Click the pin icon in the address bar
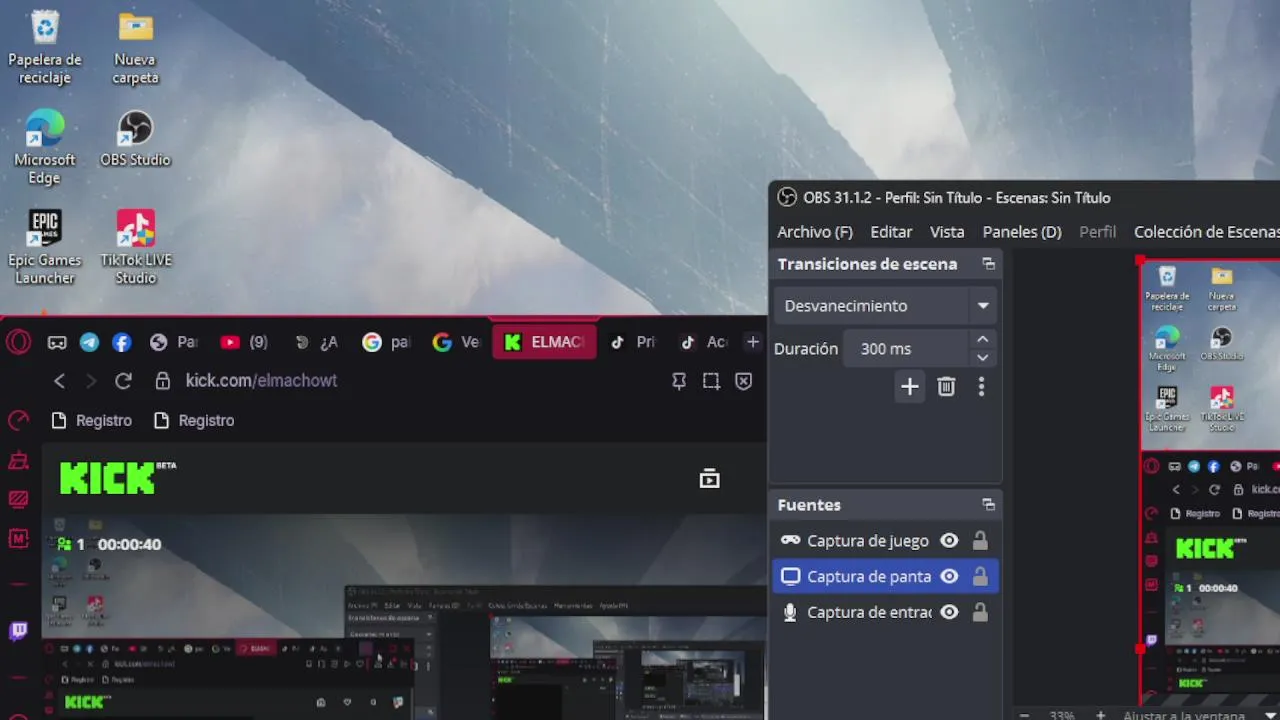The image size is (1280, 720). (x=679, y=381)
